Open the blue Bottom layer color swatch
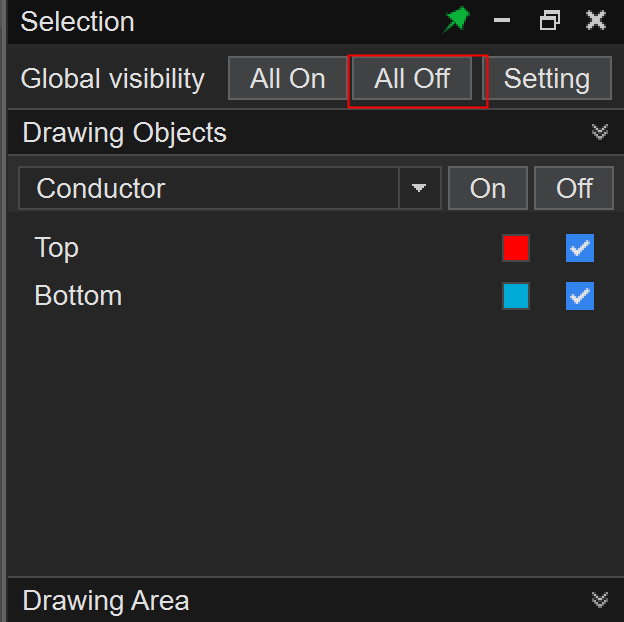This screenshot has height=622, width=624. (x=516, y=296)
